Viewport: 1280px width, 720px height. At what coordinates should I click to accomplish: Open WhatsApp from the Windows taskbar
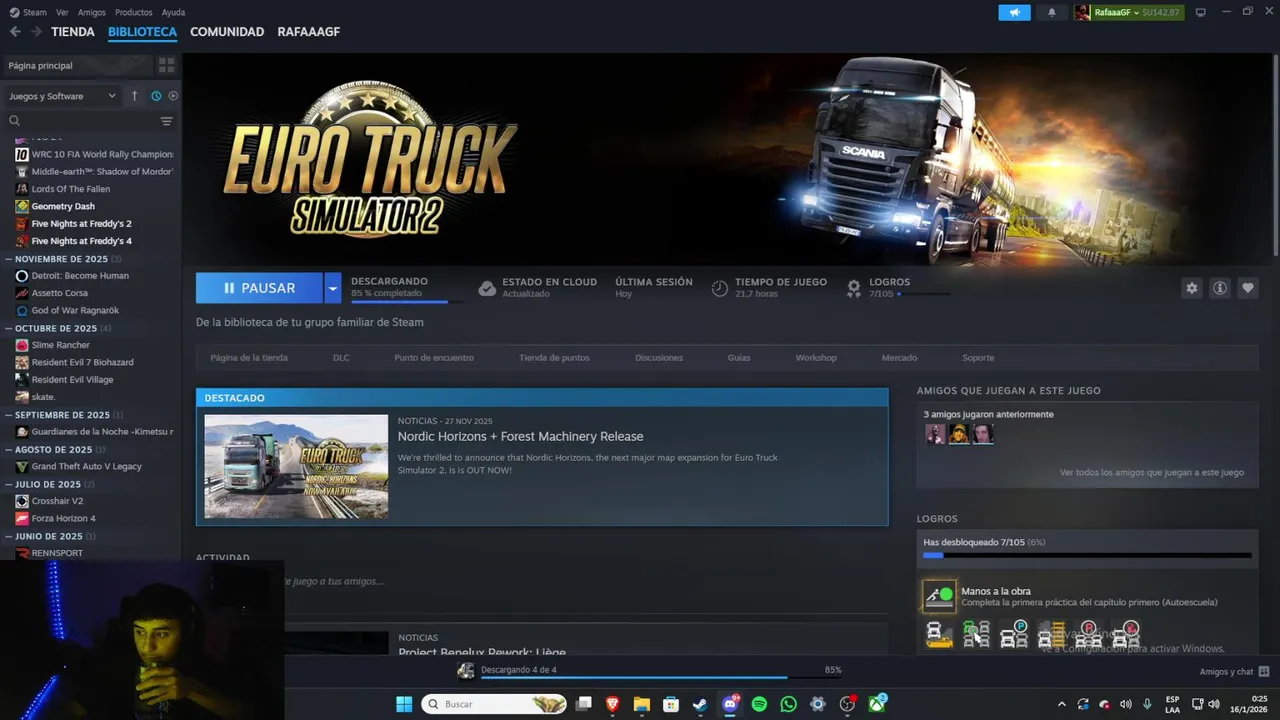point(788,704)
